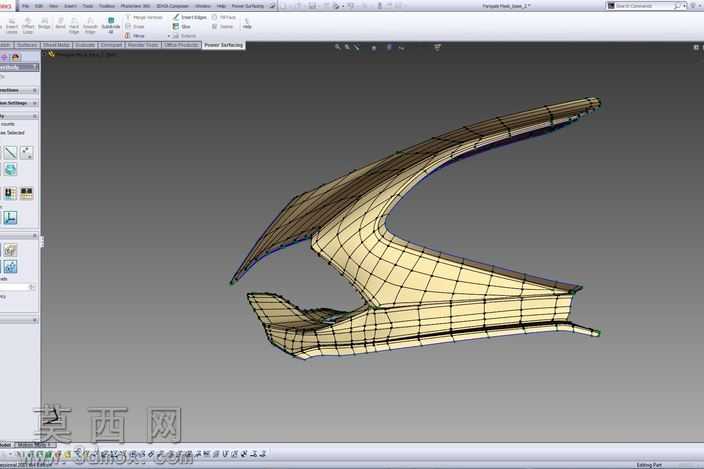Viewport: 704px width, 469px height.
Task: Click the Subdivide All tool
Action: 111,26
